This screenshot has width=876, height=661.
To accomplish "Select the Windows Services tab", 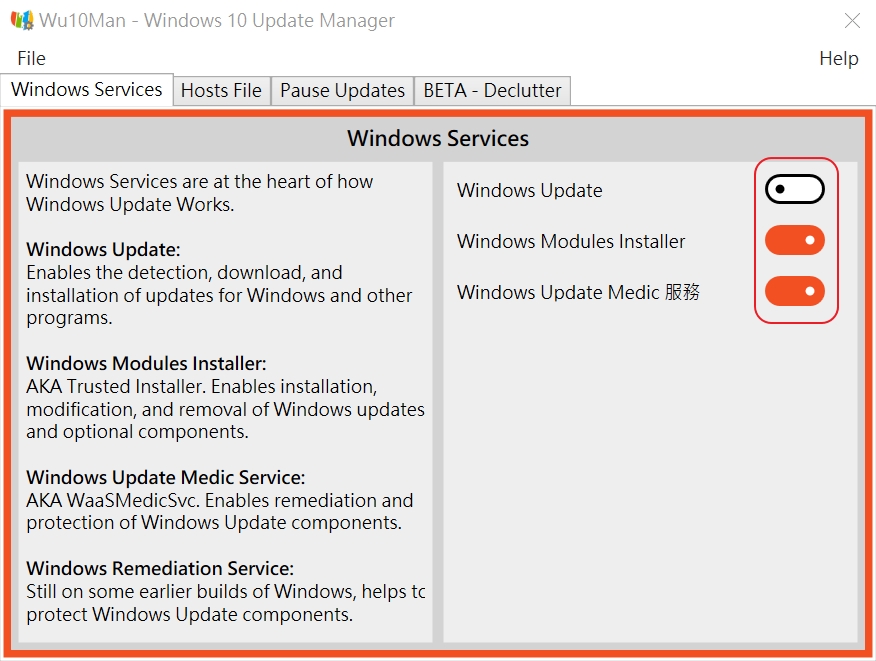I will click(87, 89).
